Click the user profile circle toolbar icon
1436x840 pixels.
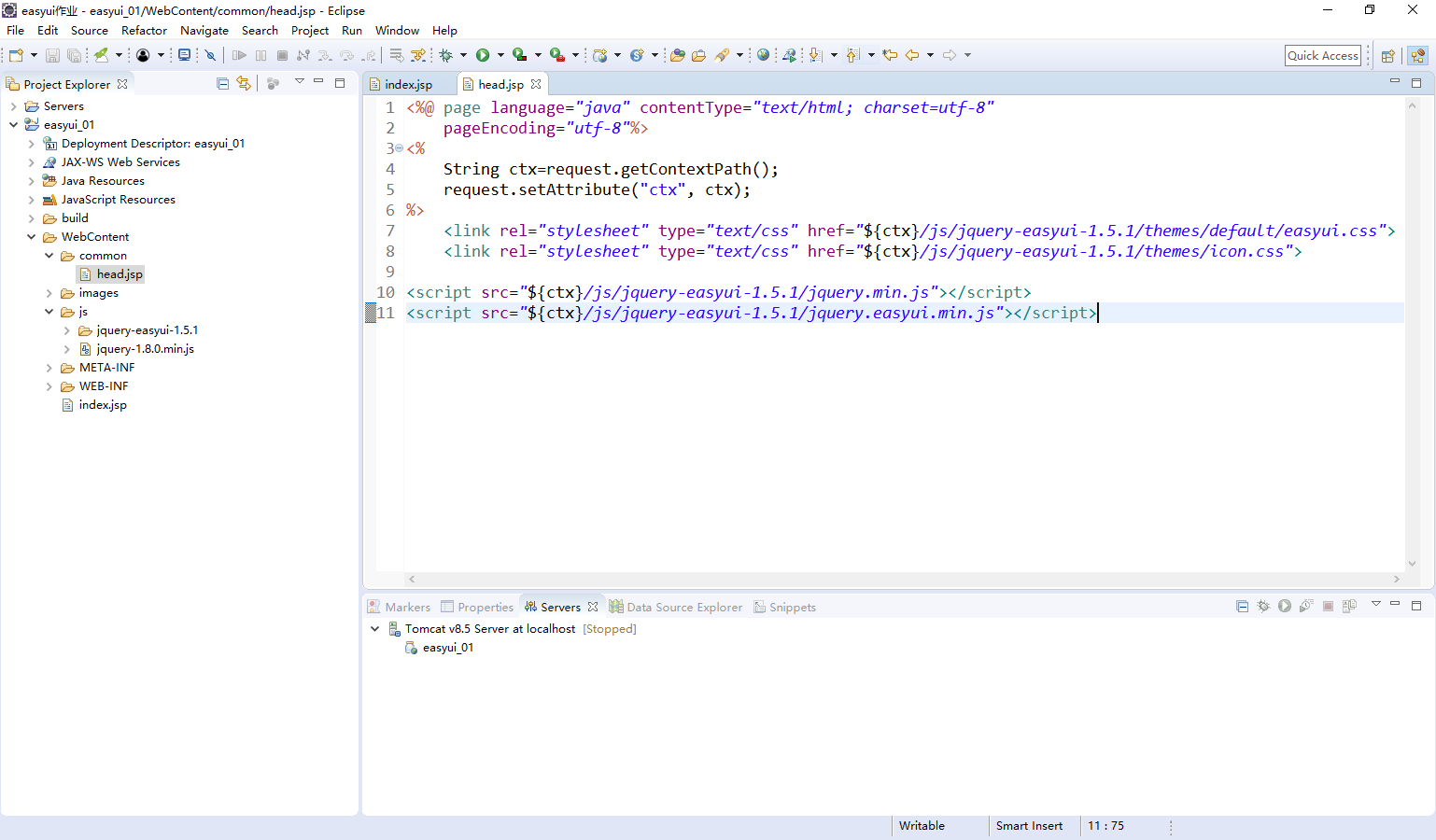point(143,55)
